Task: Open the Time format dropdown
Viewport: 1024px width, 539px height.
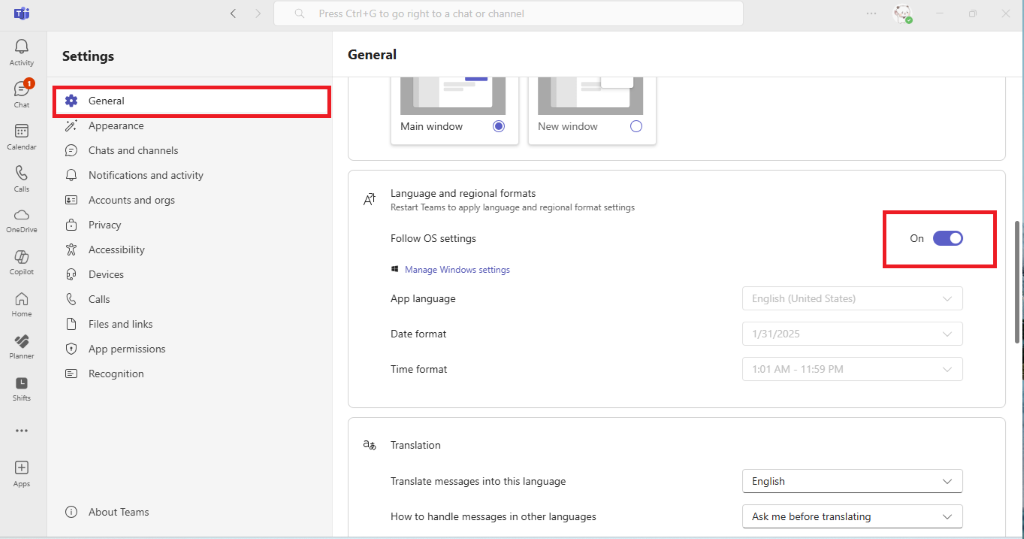Action: coord(852,369)
